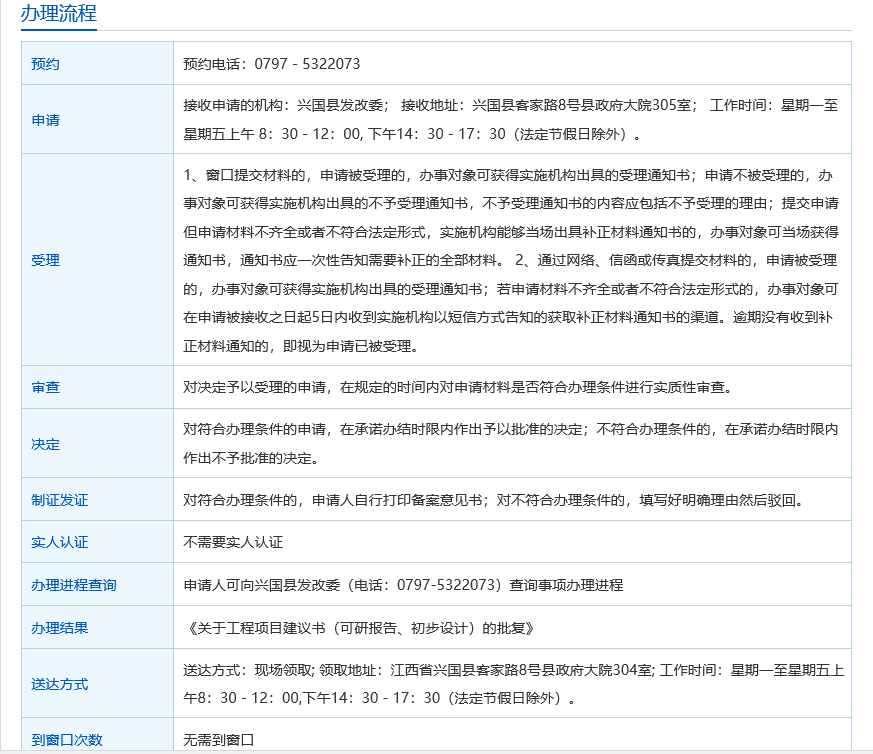Click the 接收申请的机构 address description
The width and height of the screenshot is (873, 754).
(510, 119)
